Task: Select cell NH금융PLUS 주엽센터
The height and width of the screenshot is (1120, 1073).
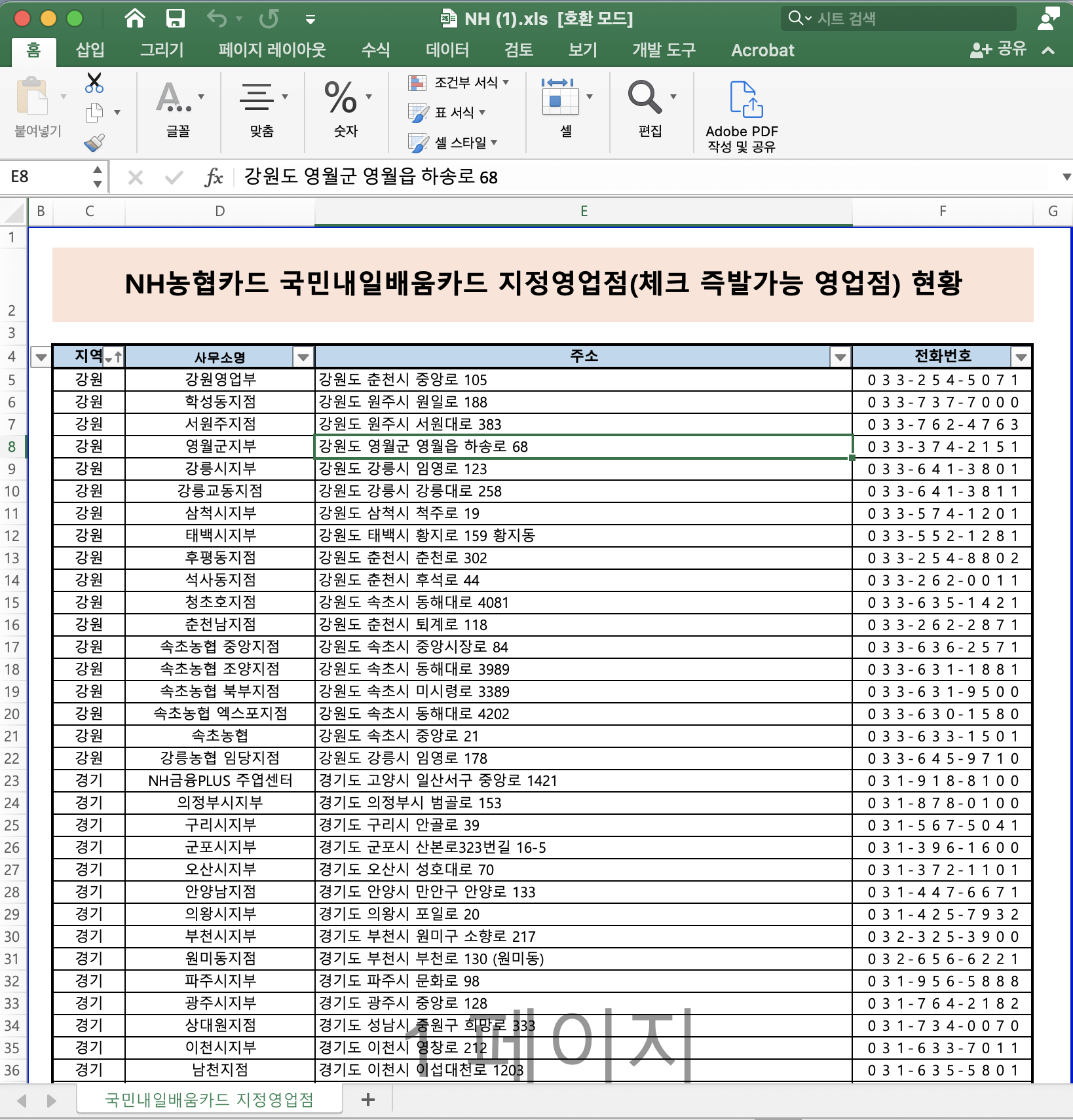Action: (219, 781)
